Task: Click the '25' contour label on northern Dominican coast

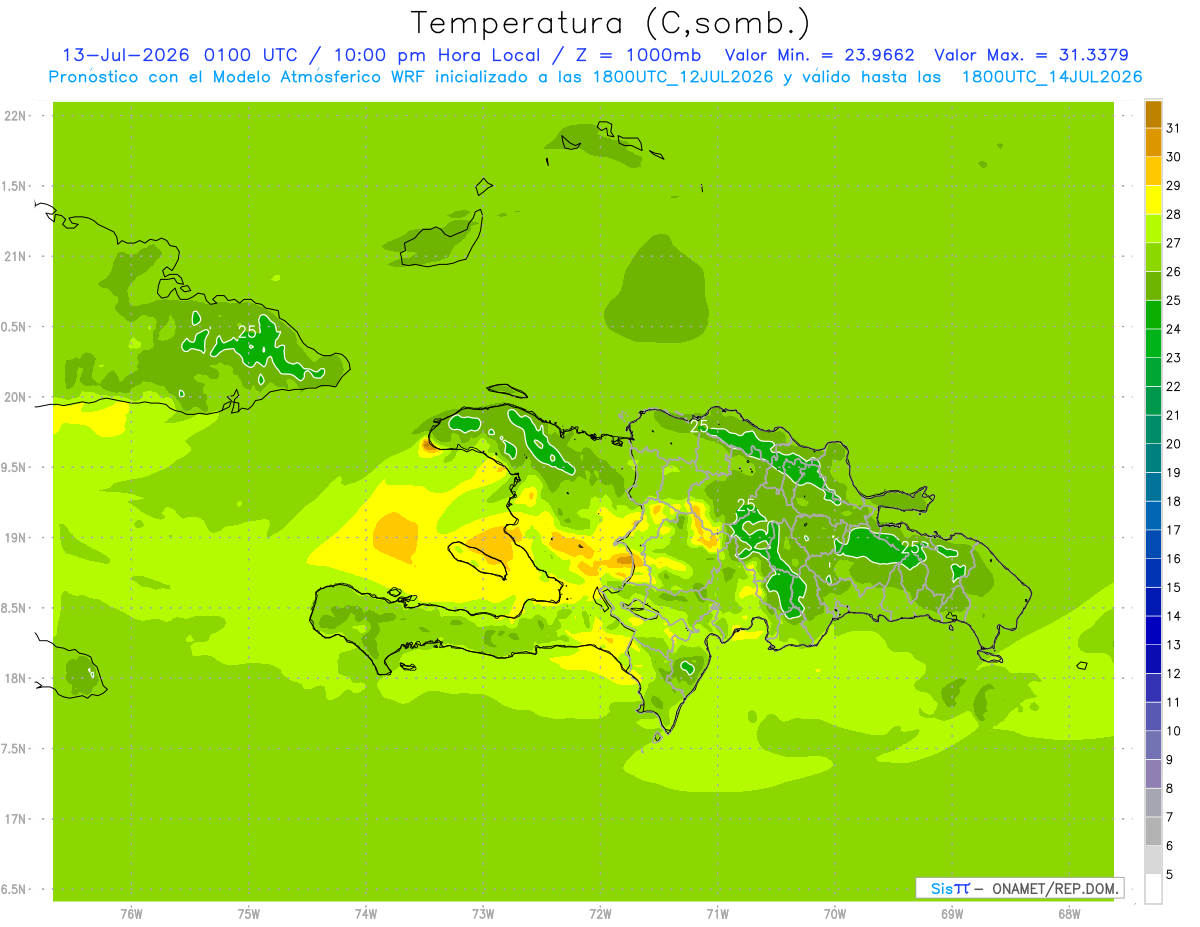Action: pos(699,427)
